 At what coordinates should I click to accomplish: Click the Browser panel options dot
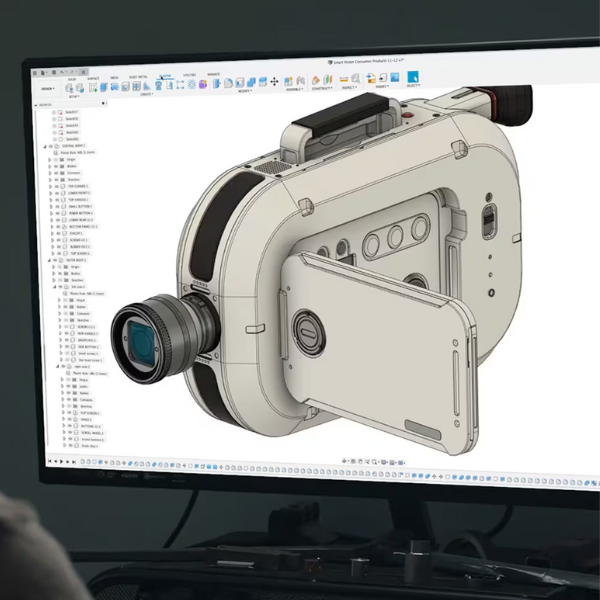pos(103,103)
